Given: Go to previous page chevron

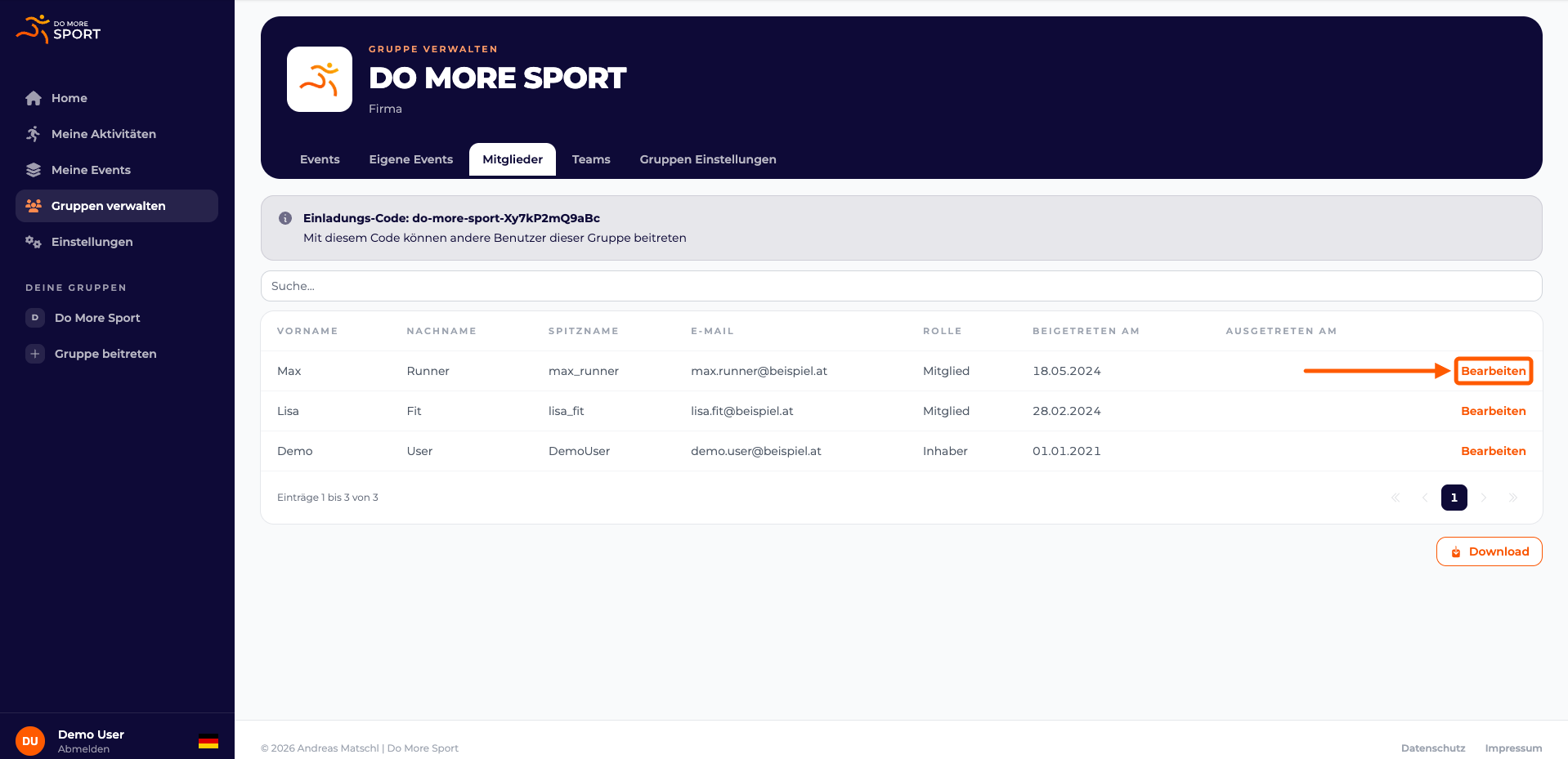Looking at the screenshot, I should pyautogui.click(x=1425, y=498).
